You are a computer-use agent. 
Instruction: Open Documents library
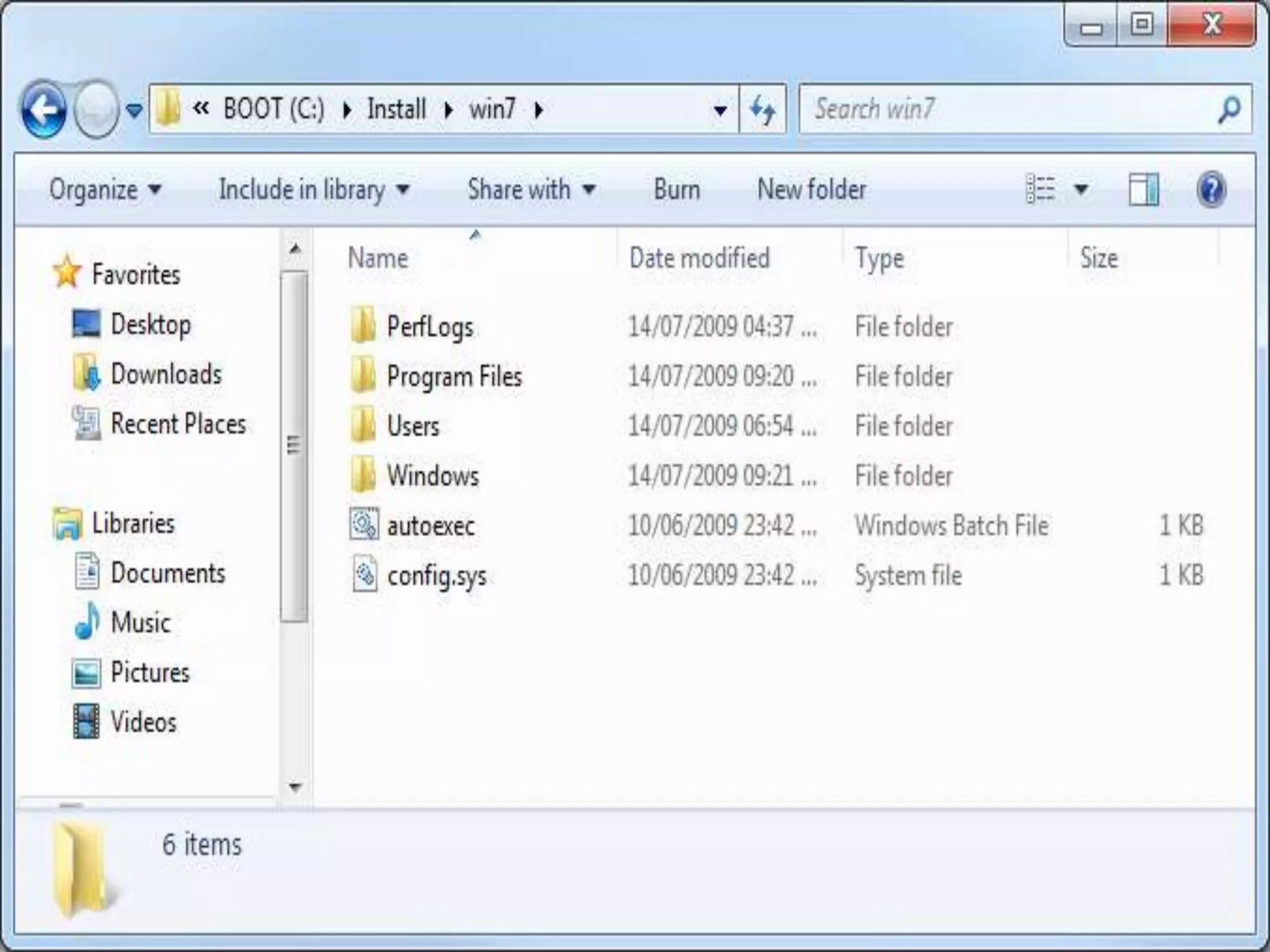[x=168, y=573]
